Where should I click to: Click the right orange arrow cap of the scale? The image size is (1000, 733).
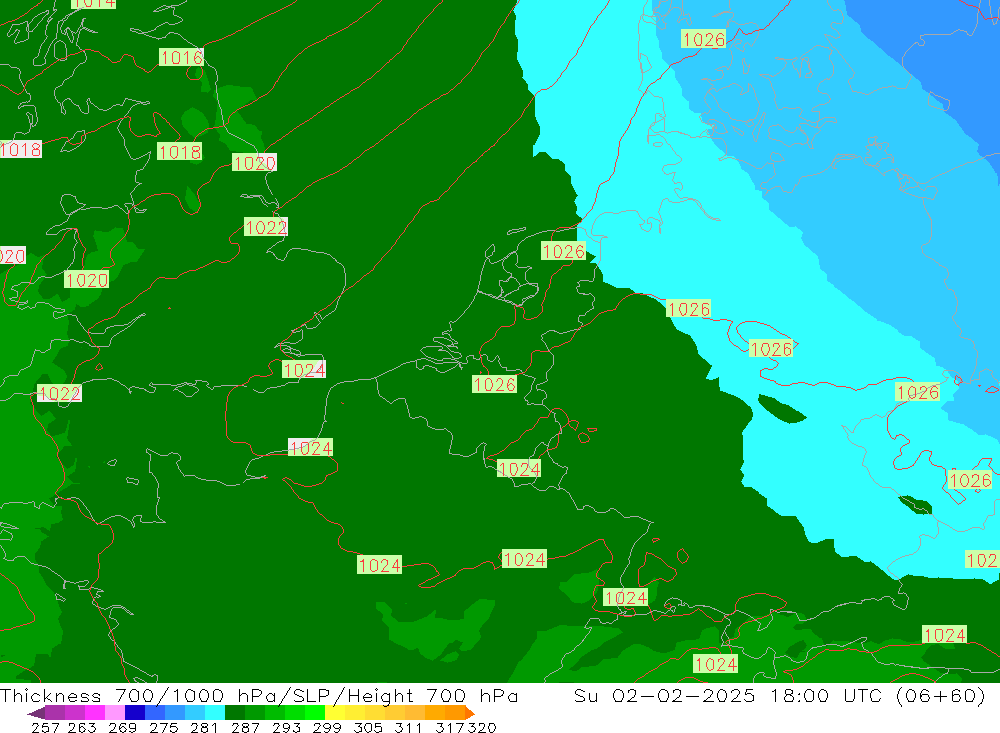pyautogui.click(x=470, y=713)
